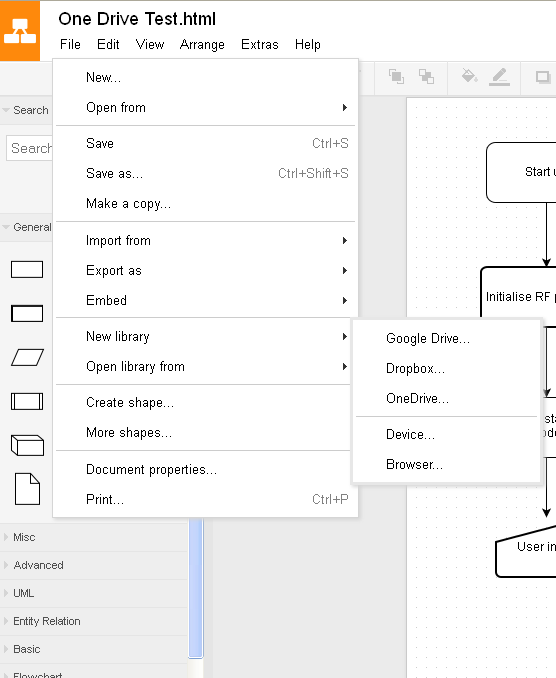This screenshot has height=678, width=556.
Task: Select the Initialise RF node
Action: [x=518, y=292]
